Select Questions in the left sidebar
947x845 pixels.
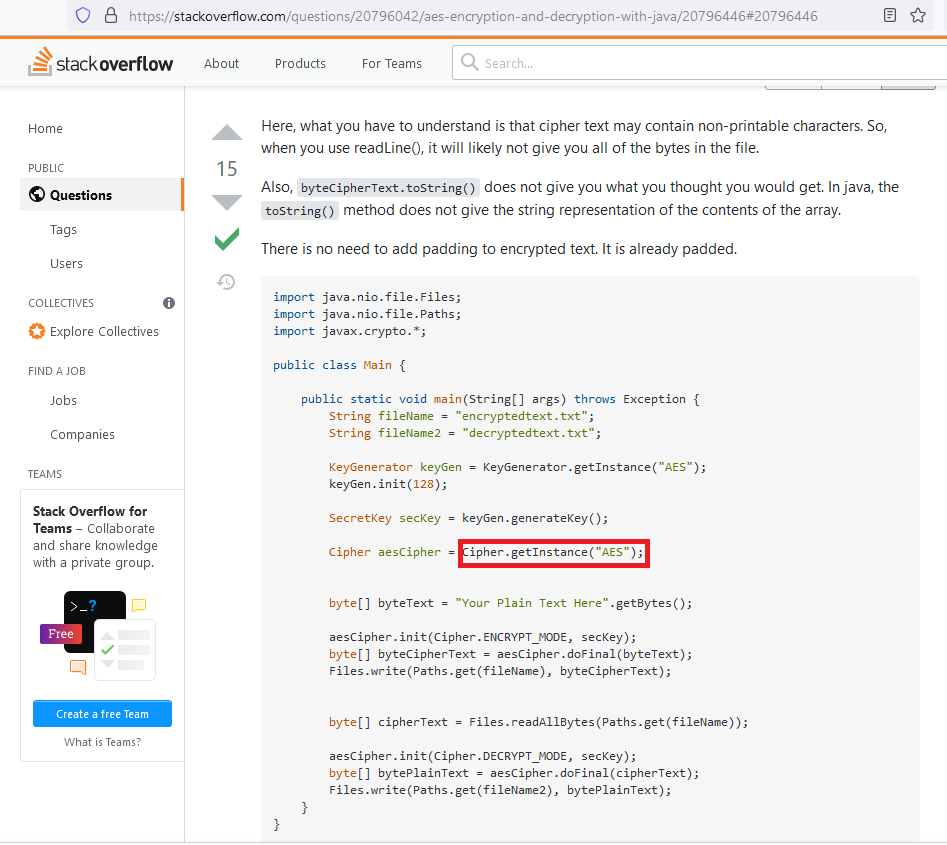click(x=101, y=194)
